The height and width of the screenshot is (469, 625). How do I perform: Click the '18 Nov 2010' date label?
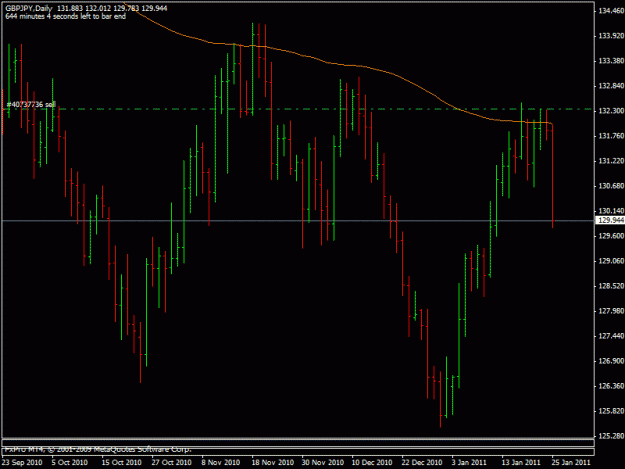click(x=273, y=462)
